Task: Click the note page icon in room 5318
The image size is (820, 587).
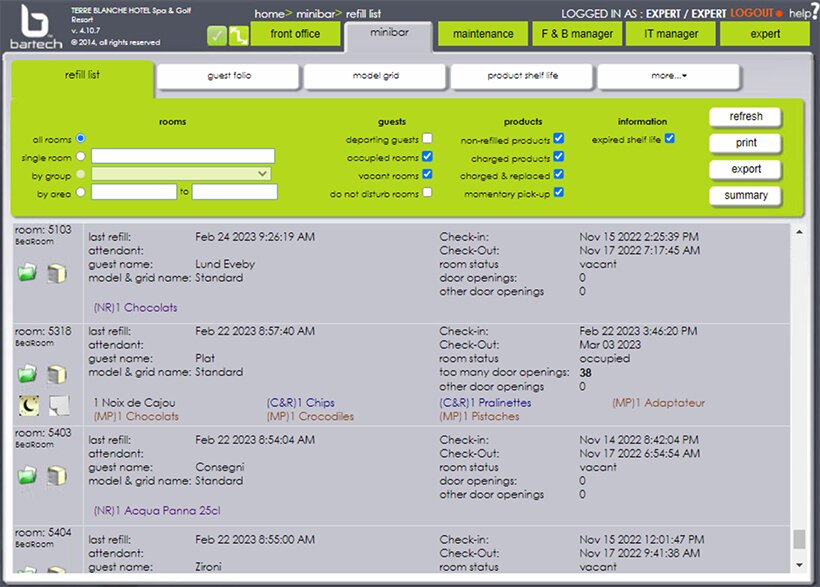Action: tap(57, 405)
